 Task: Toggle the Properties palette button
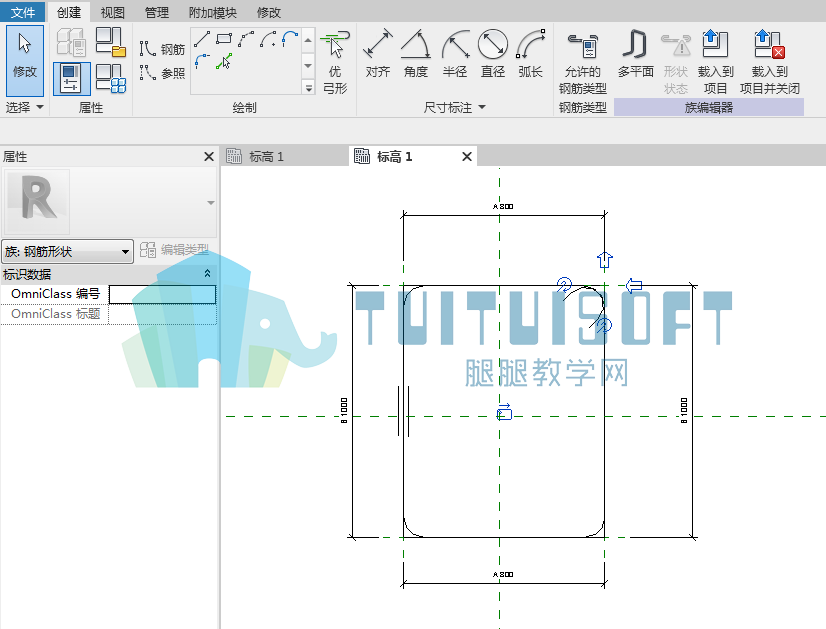pos(71,78)
